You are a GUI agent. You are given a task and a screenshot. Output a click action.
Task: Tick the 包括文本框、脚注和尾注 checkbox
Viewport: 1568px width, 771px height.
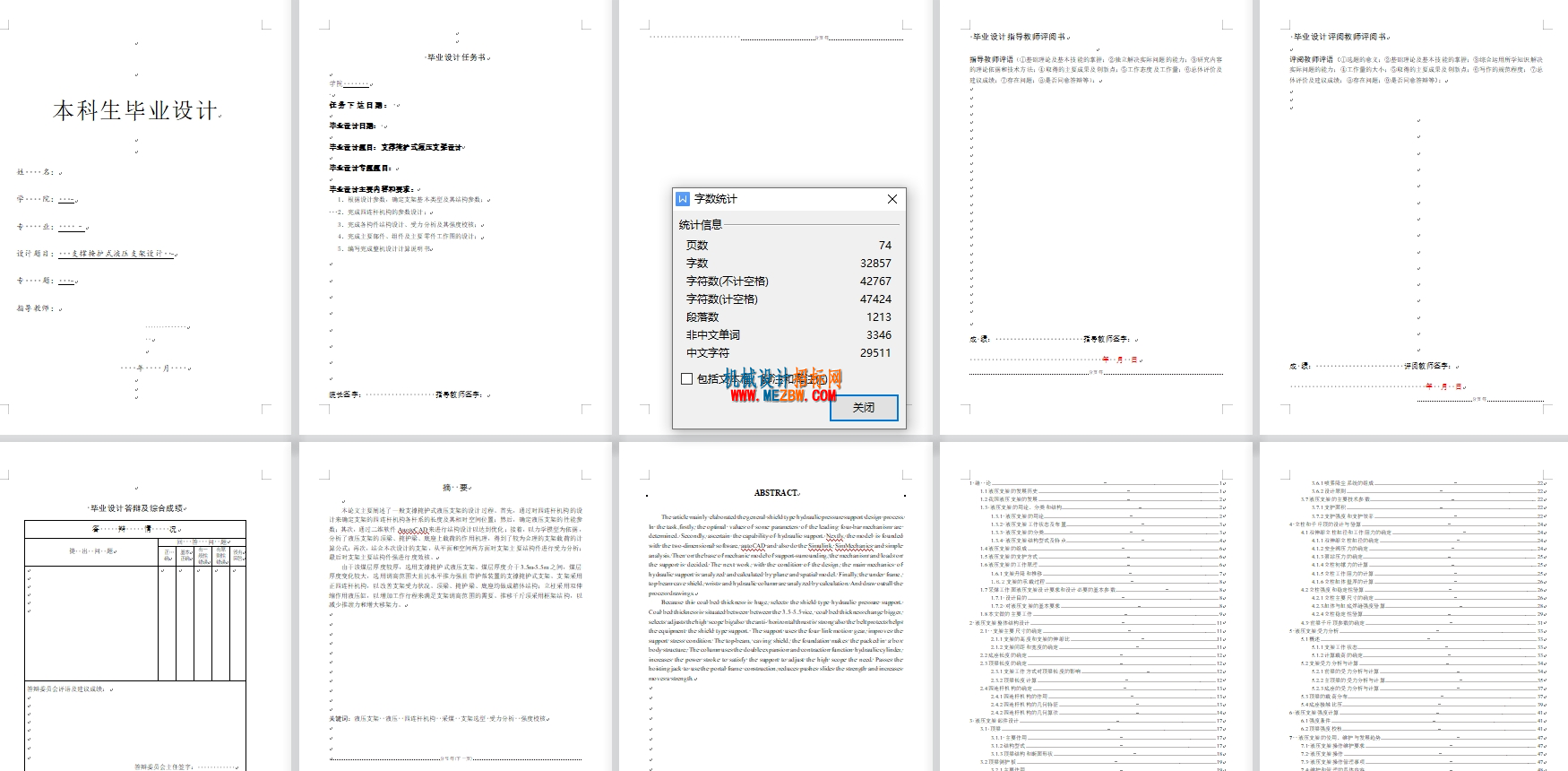[686, 379]
